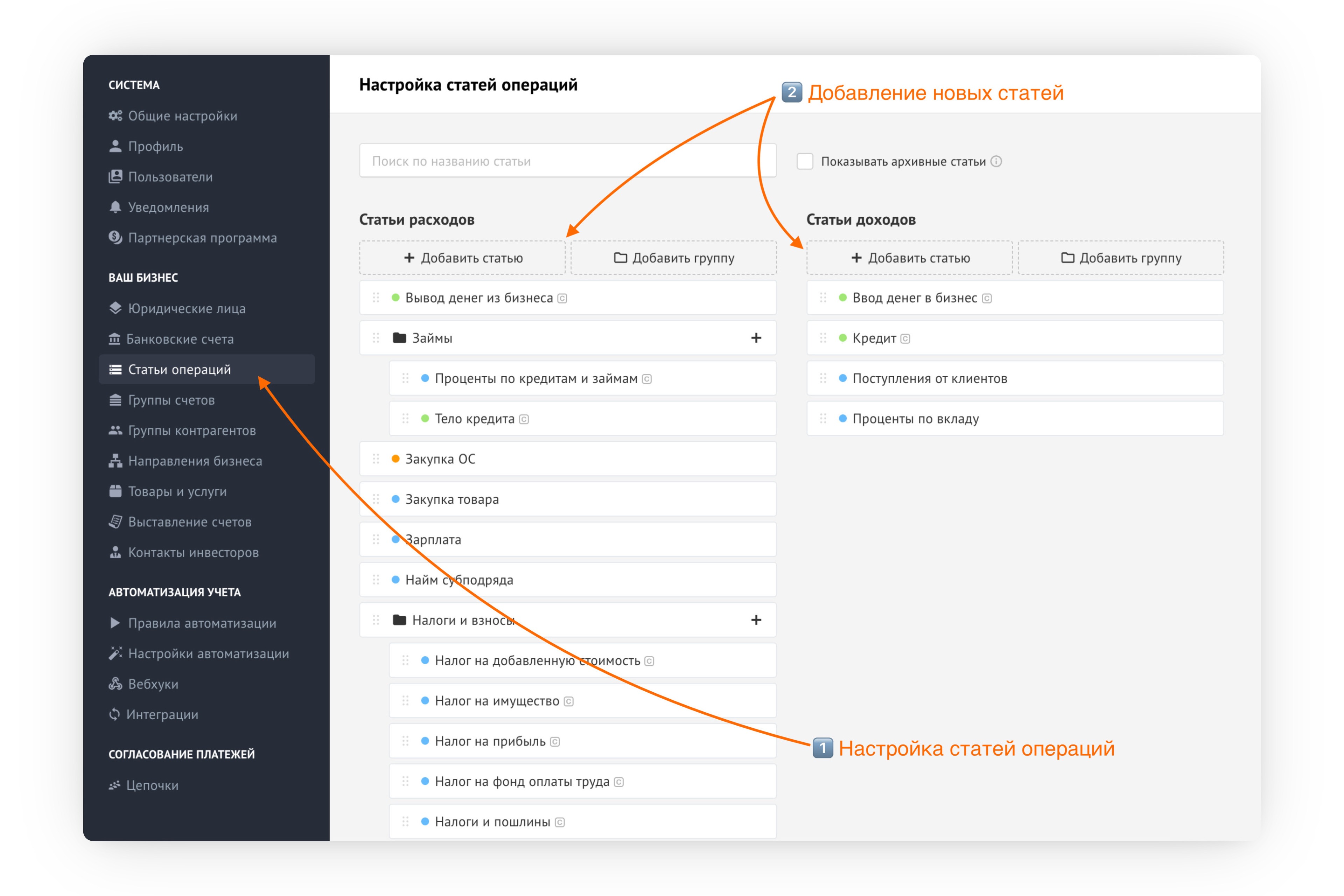Select Налог на прибыль article
The width and height of the screenshot is (1344, 896).
click(x=583, y=741)
